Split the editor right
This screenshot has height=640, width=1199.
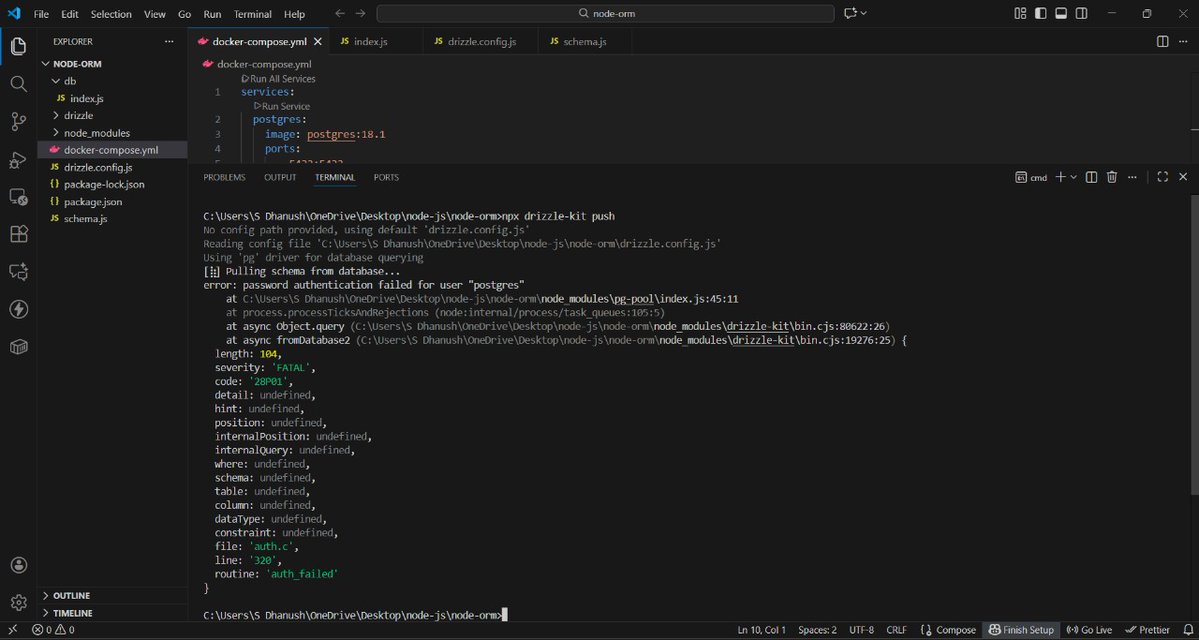[x=1162, y=41]
